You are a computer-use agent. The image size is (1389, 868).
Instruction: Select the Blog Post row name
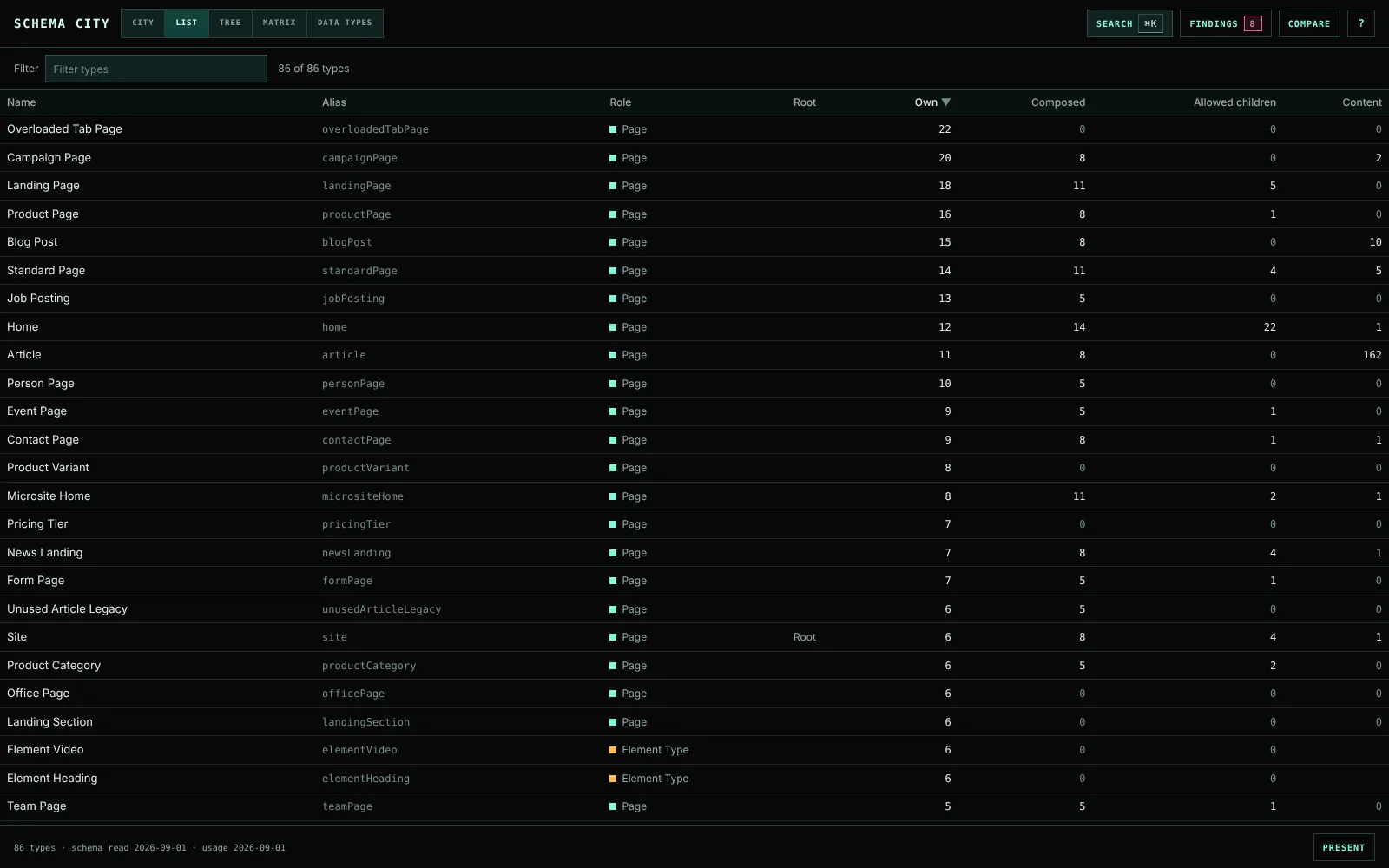[32, 242]
